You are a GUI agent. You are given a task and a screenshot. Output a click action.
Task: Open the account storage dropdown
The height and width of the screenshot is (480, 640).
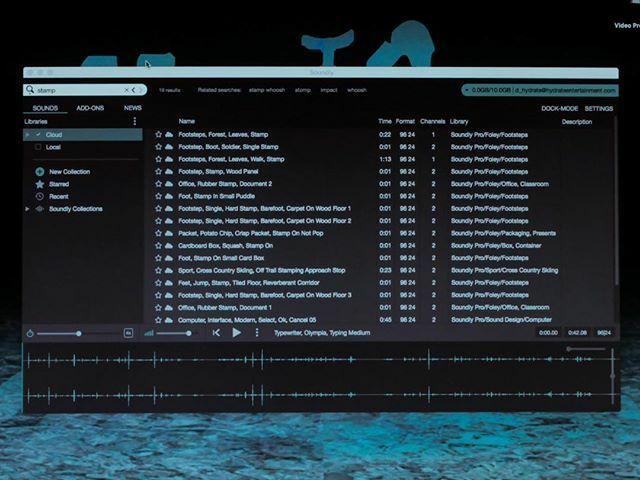[540, 90]
